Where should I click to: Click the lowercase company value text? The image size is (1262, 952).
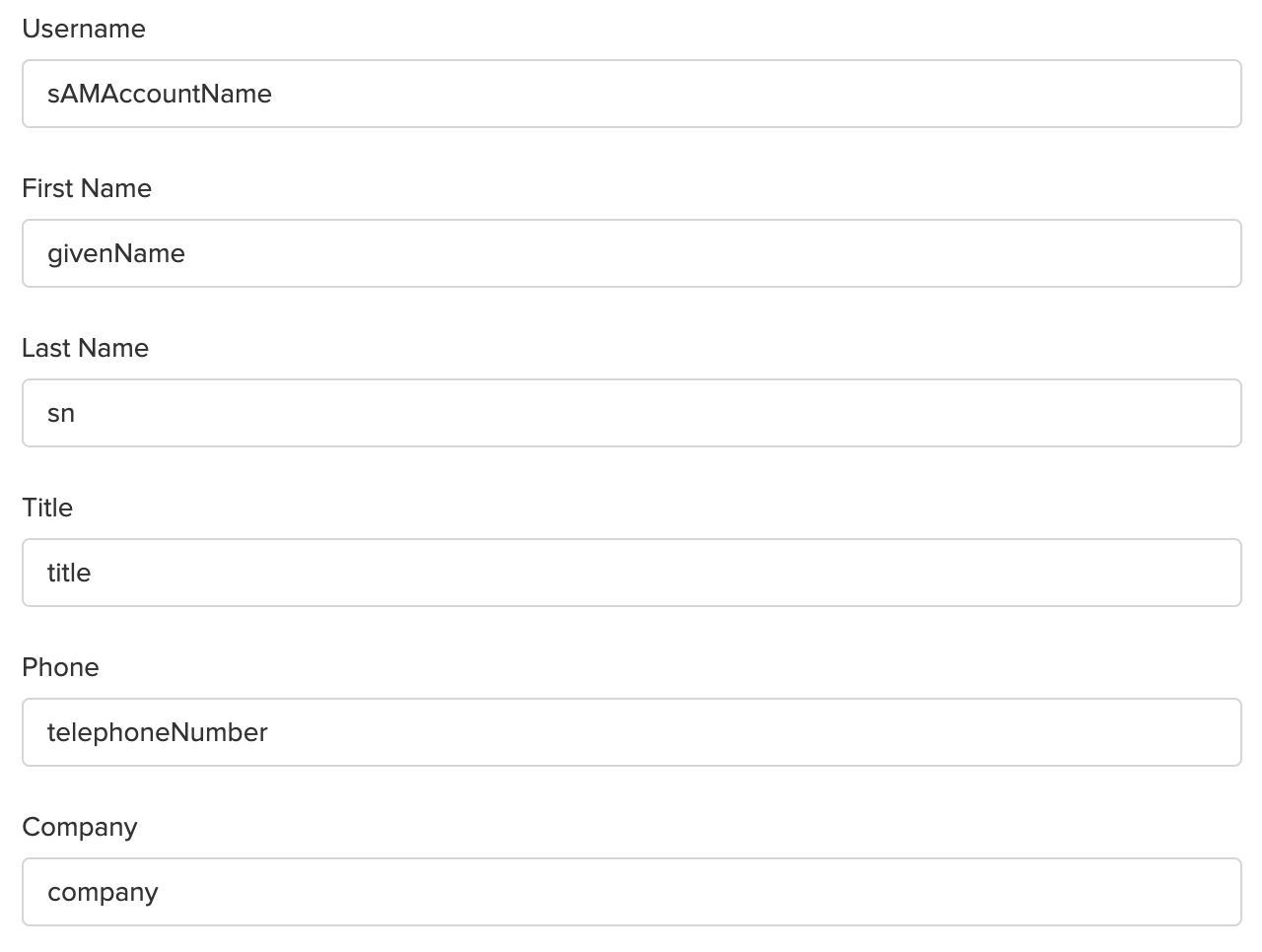[x=103, y=893]
